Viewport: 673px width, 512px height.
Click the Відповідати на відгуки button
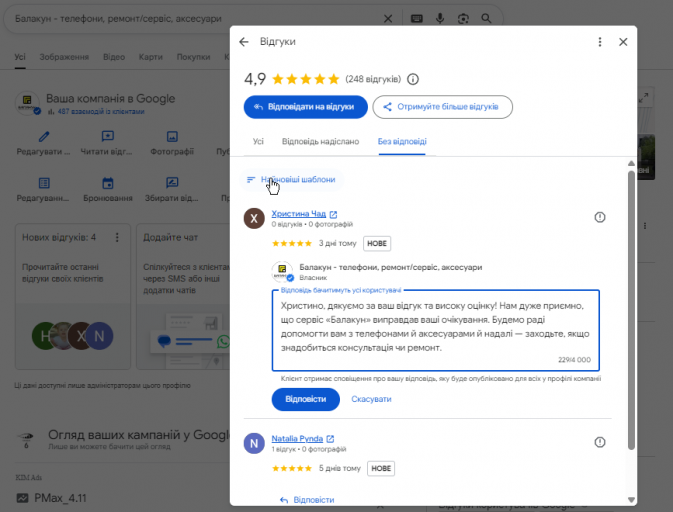click(306, 106)
